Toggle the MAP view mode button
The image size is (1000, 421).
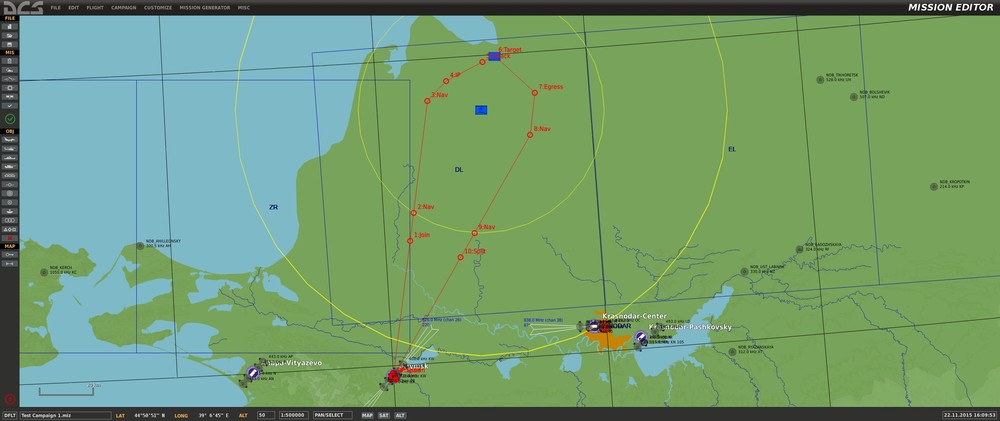367,415
